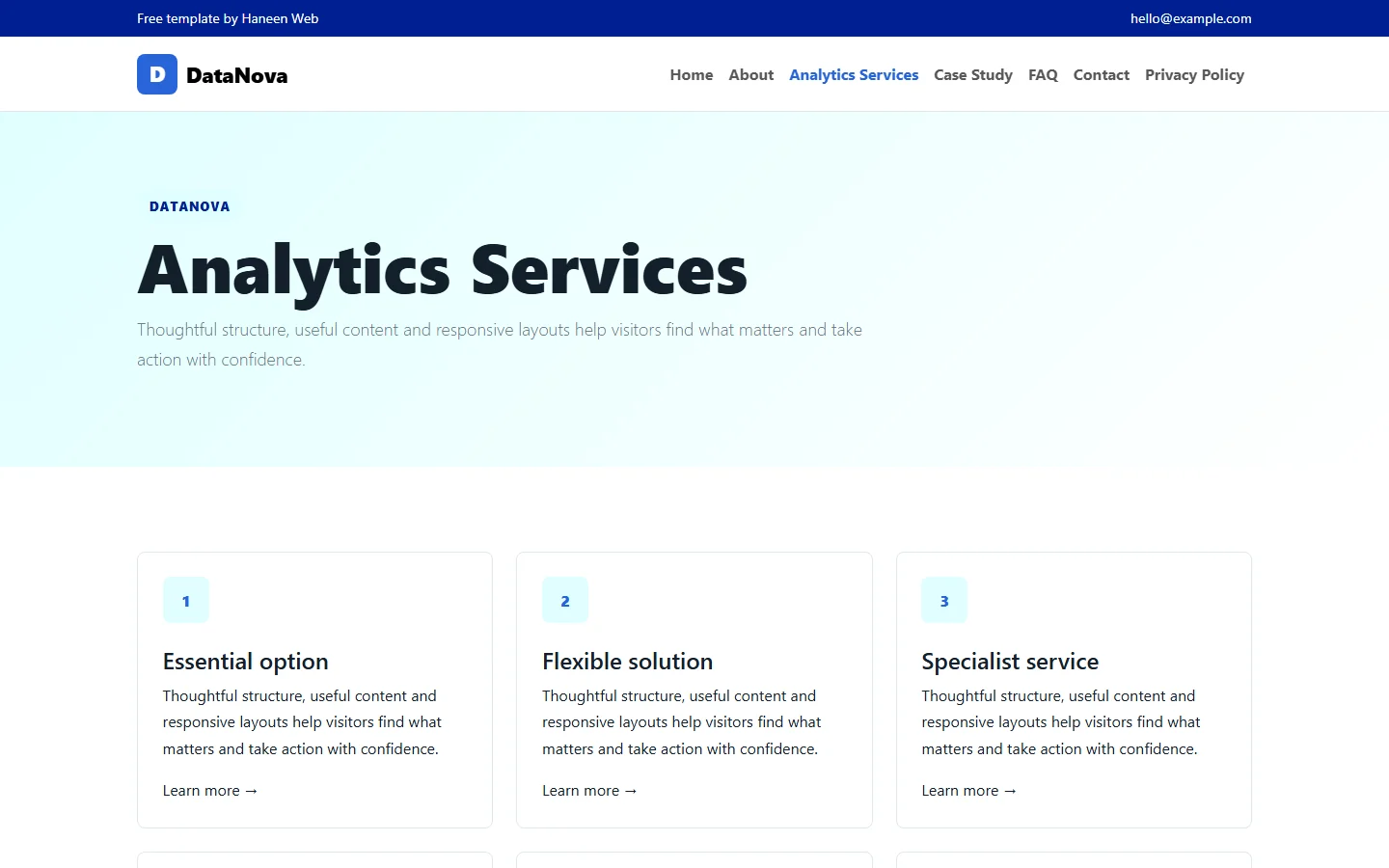The width and height of the screenshot is (1389, 868).
Task: Click the description text in Flexible solution card
Action: pos(681,722)
